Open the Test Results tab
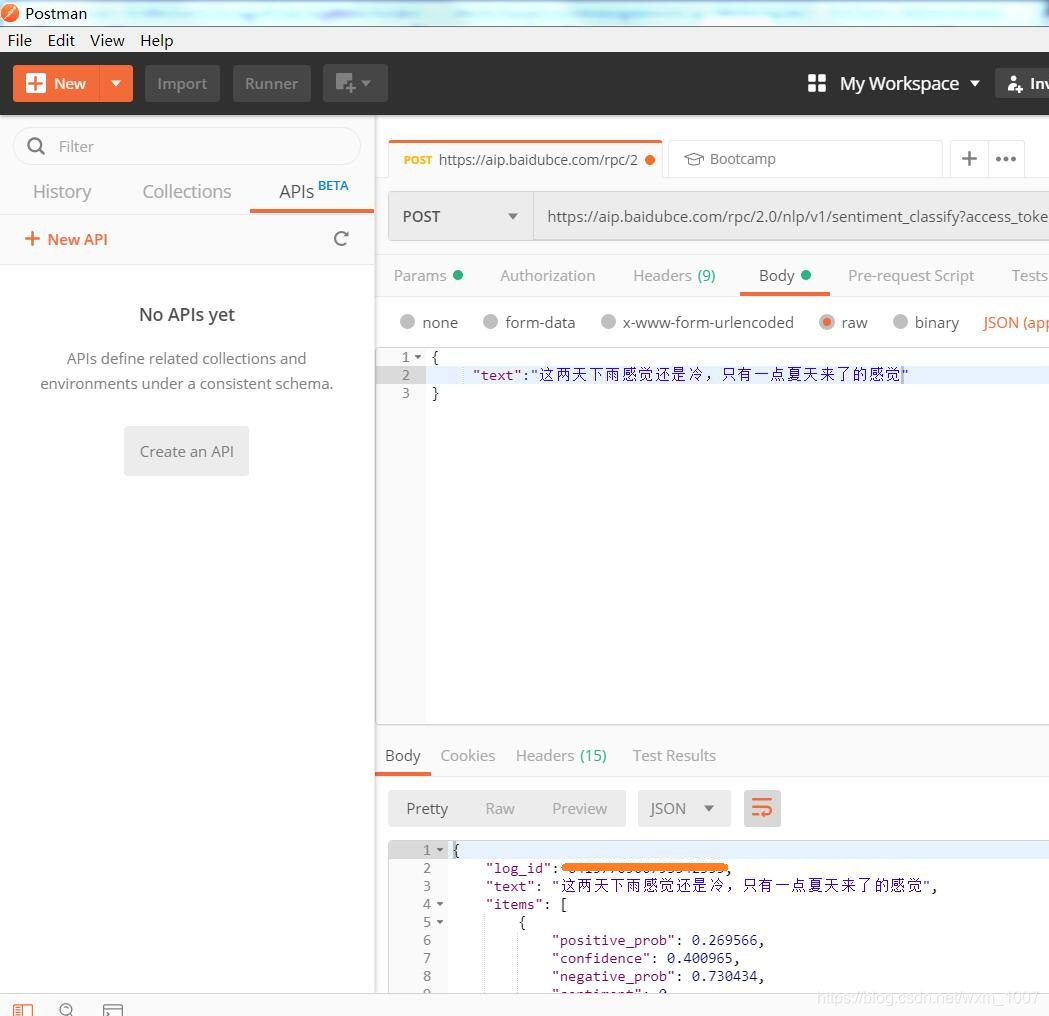1049x1016 pixels. click(x=674, y=756)
